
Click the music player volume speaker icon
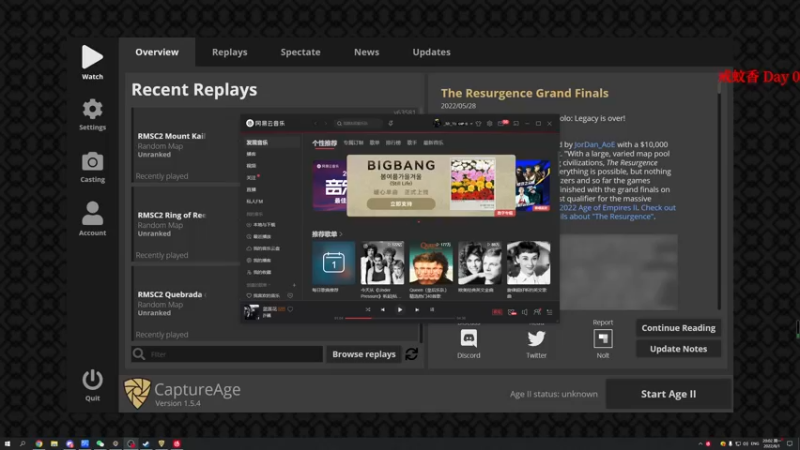[x=524, y=312]
